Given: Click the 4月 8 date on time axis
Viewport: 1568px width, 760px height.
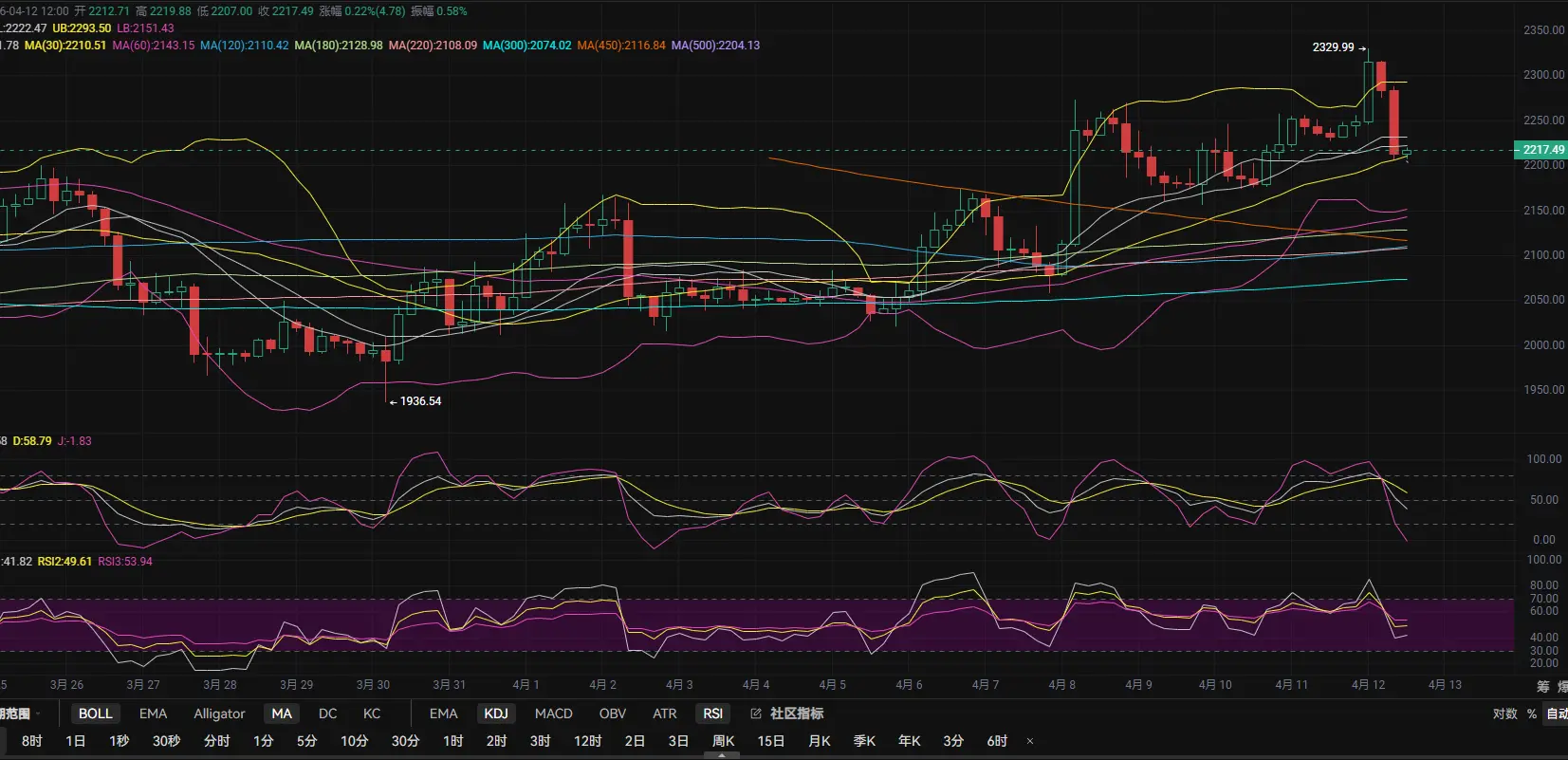Looking at the screenshot, I should pos(1061,684).
